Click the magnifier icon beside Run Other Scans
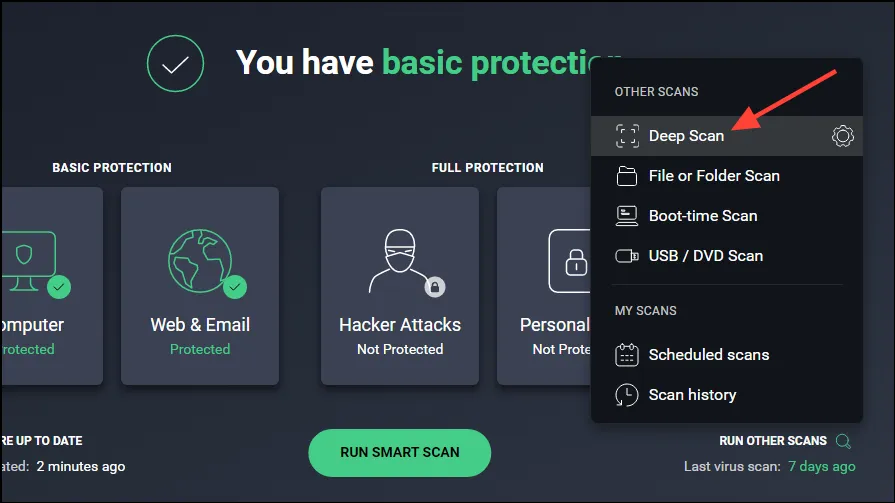This screenshot has width=895, height=503. [x=844, y=441]
